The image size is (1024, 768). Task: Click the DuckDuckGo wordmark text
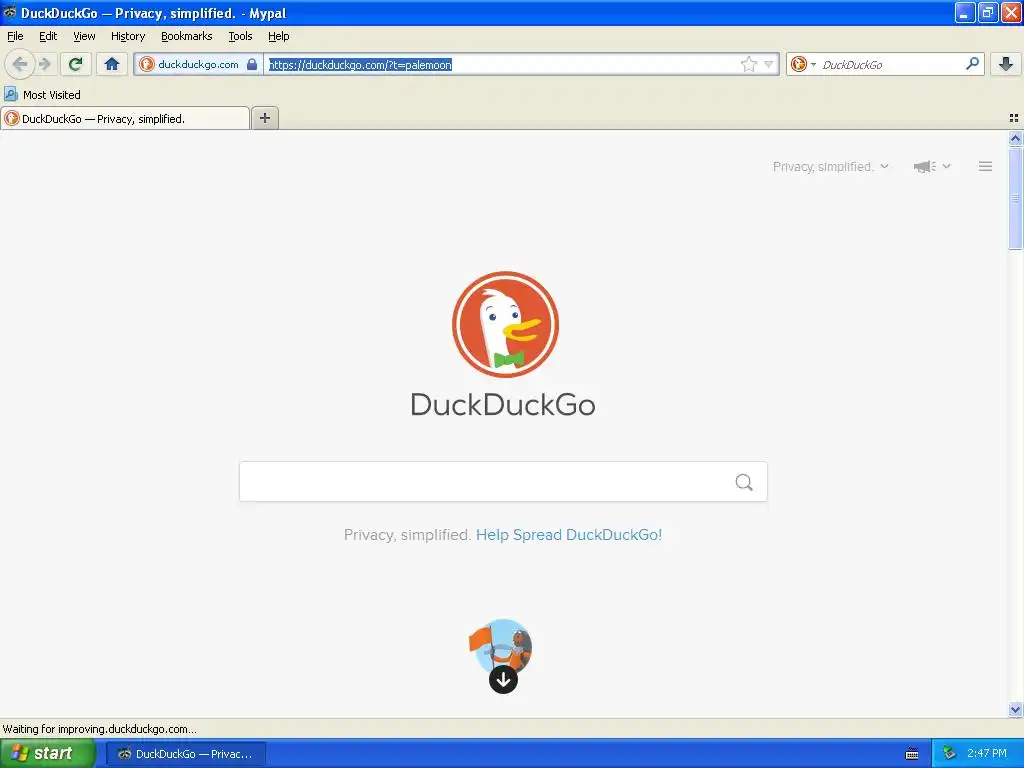503,405
